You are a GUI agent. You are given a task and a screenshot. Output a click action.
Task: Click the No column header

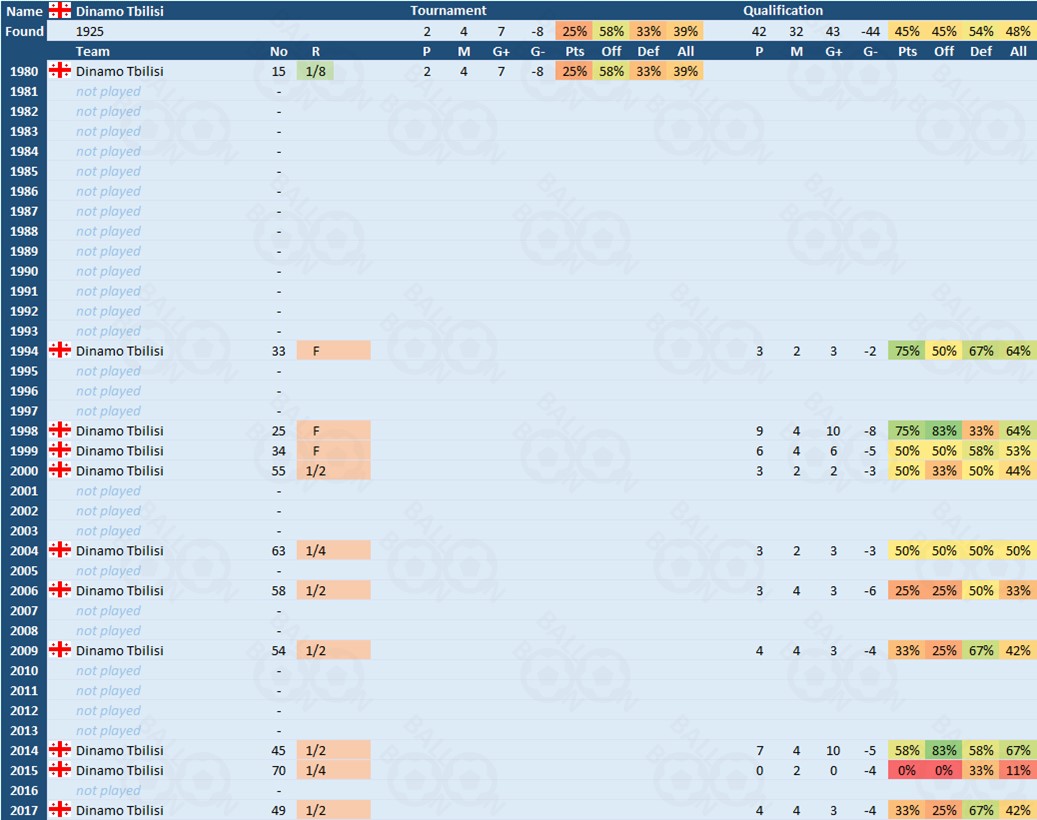pyautogui.click(x=279, y=51)
